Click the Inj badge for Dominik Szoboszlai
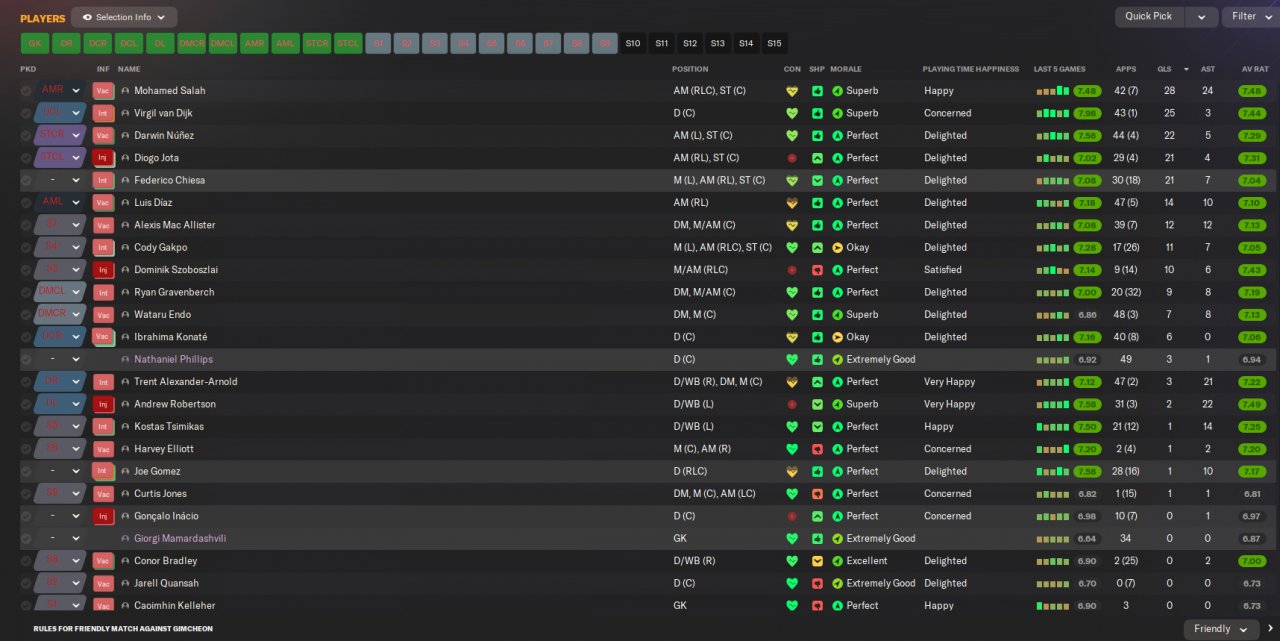The image size is (1280, 641). point(102,270)
